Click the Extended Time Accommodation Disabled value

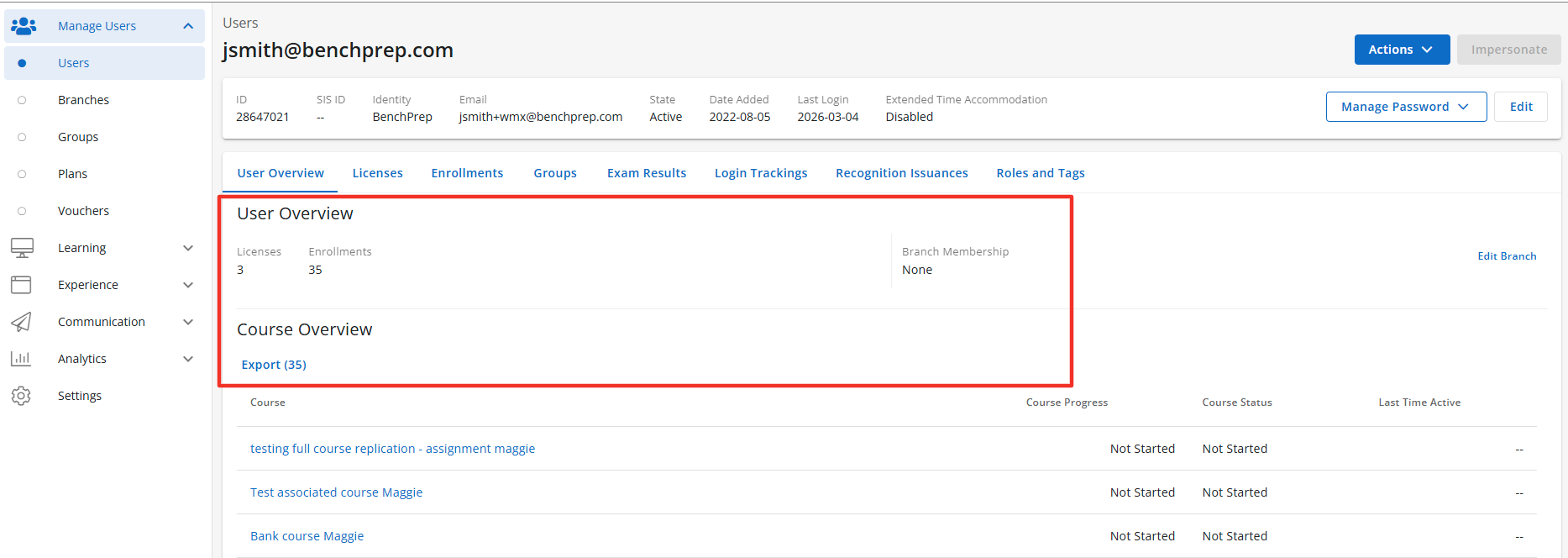(910, 117)
